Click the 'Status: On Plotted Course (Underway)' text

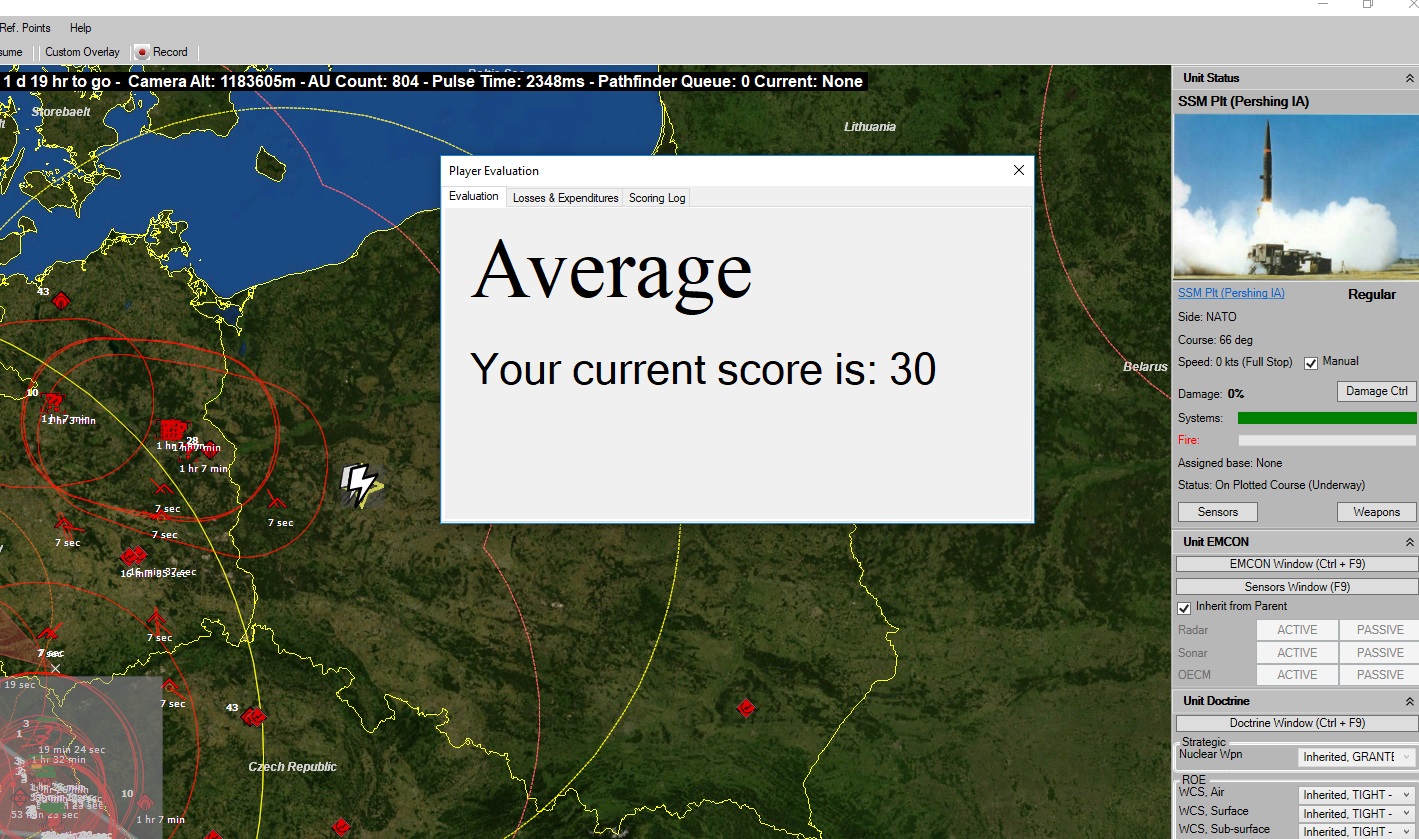pyautogui.click(x=1271, y=485)
